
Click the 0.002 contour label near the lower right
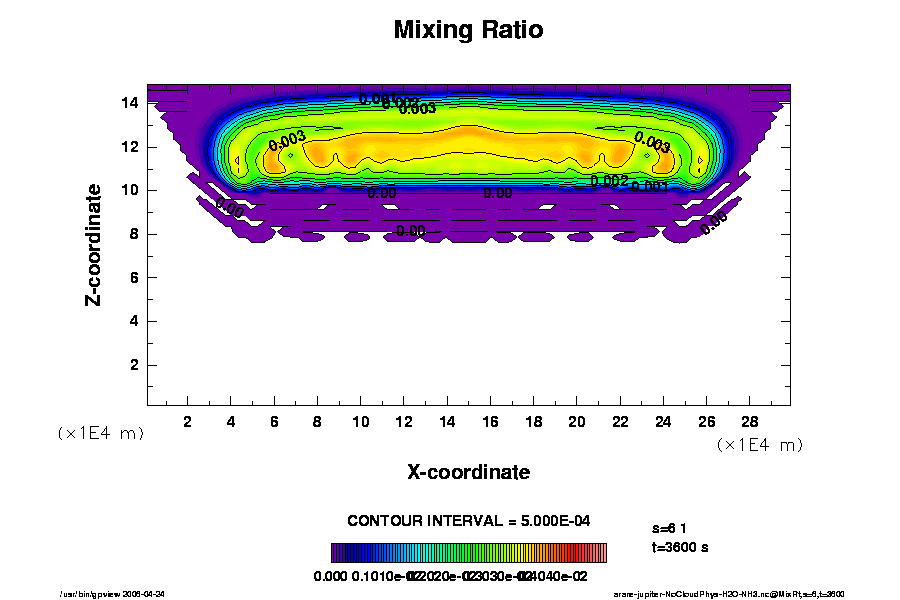pos(609,181)
